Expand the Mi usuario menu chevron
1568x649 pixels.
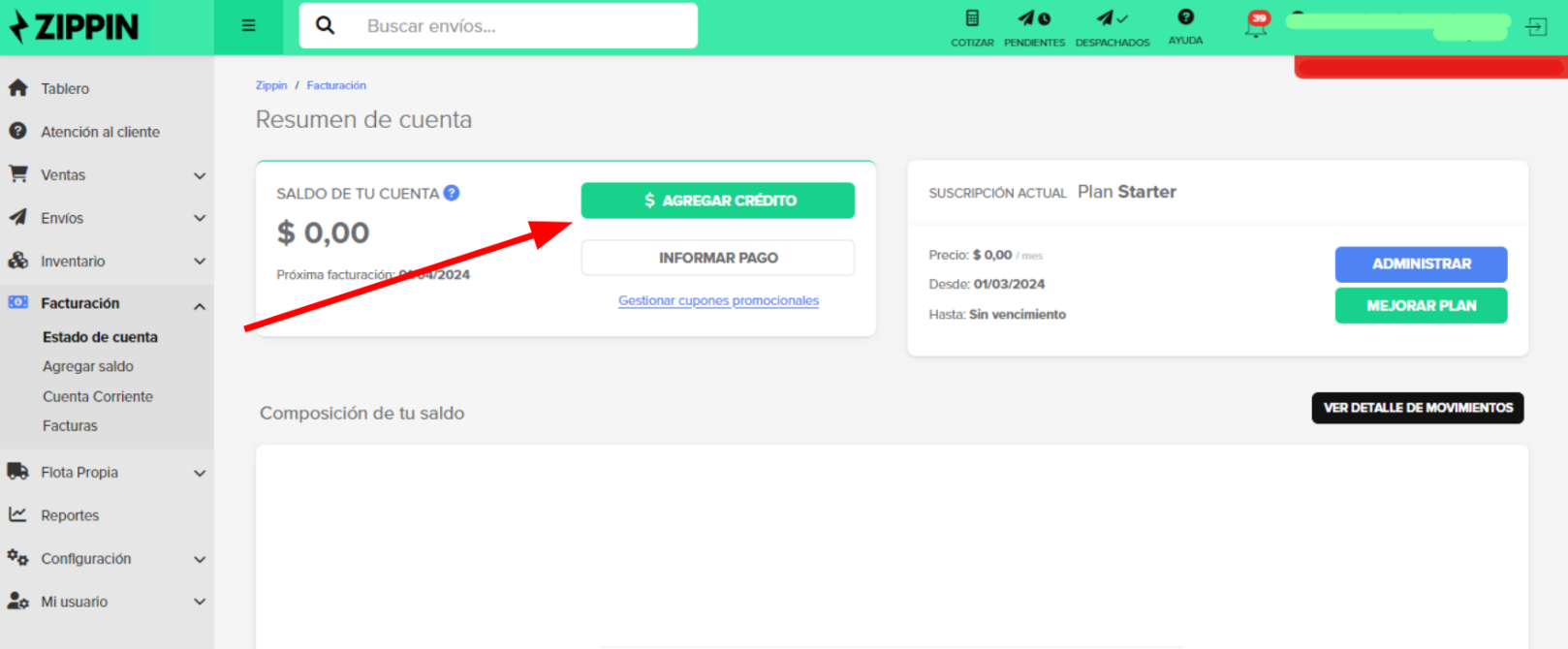pyautogui.click(x=200, y=602)
